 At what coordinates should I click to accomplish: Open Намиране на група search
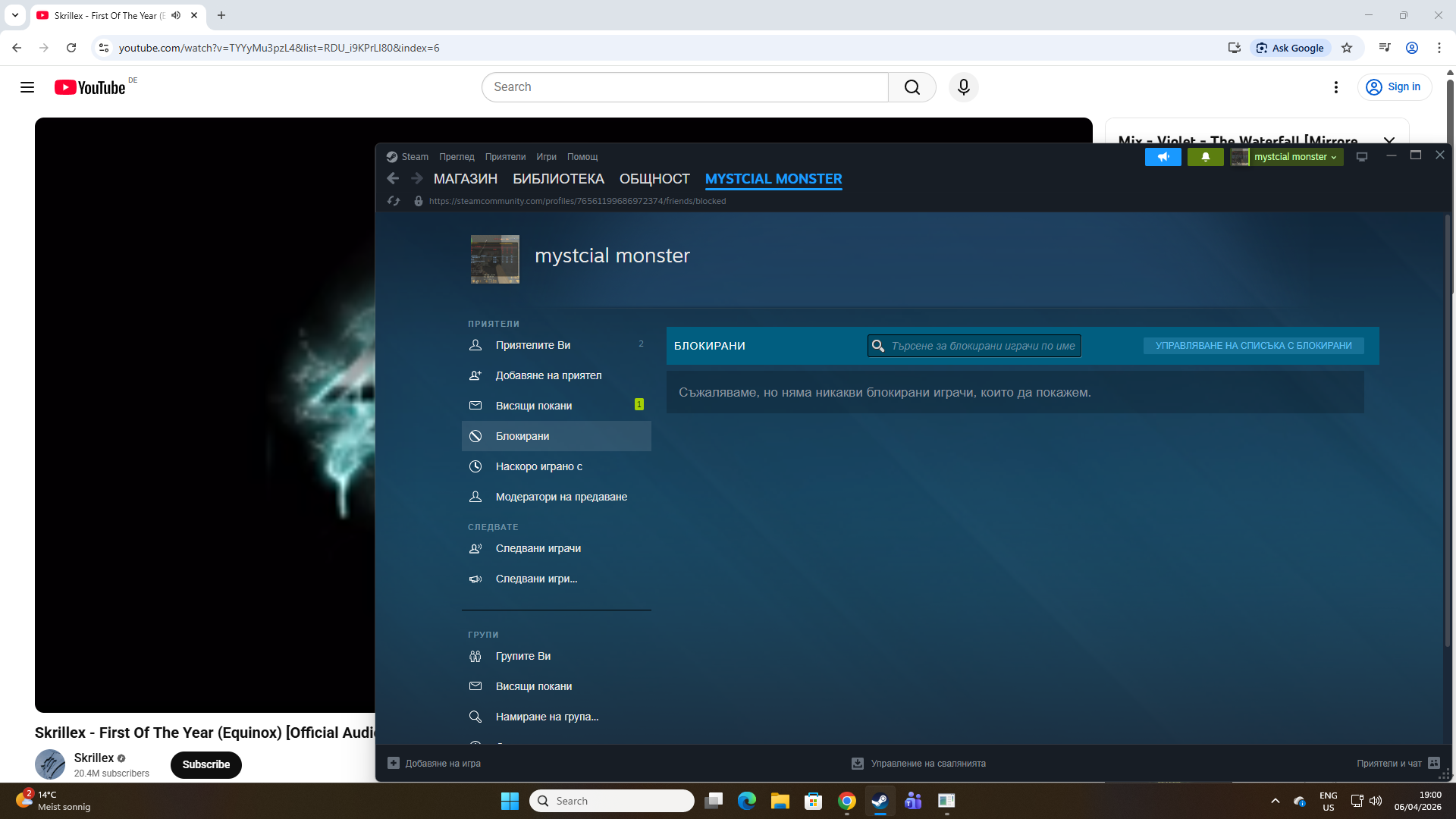coord(556,717)
